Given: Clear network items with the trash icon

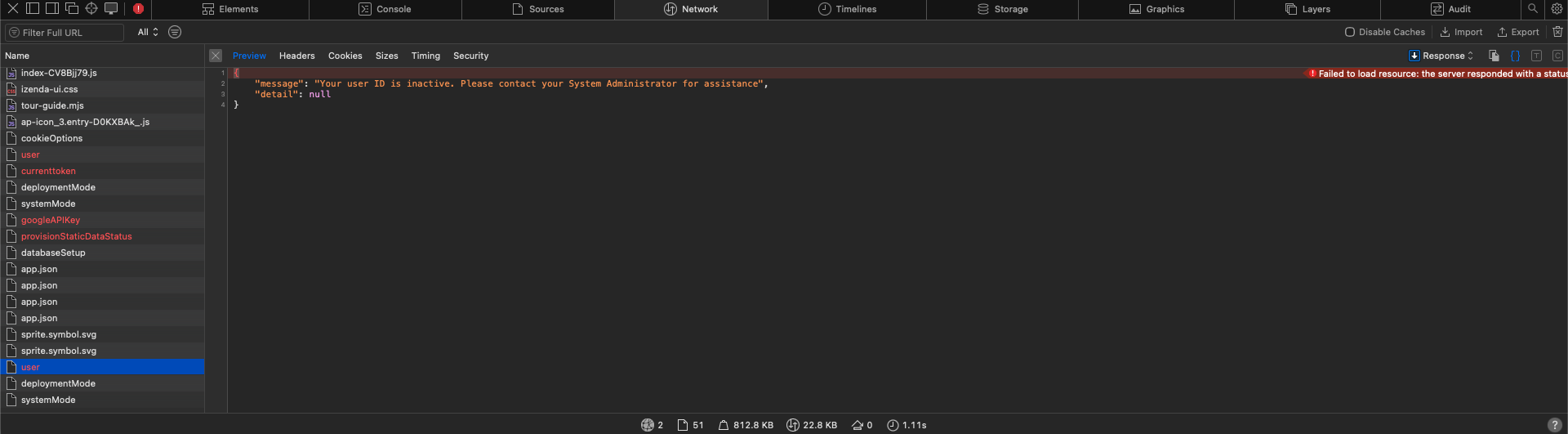Looking at the screenshot, I should click(x=1557, y=32).
